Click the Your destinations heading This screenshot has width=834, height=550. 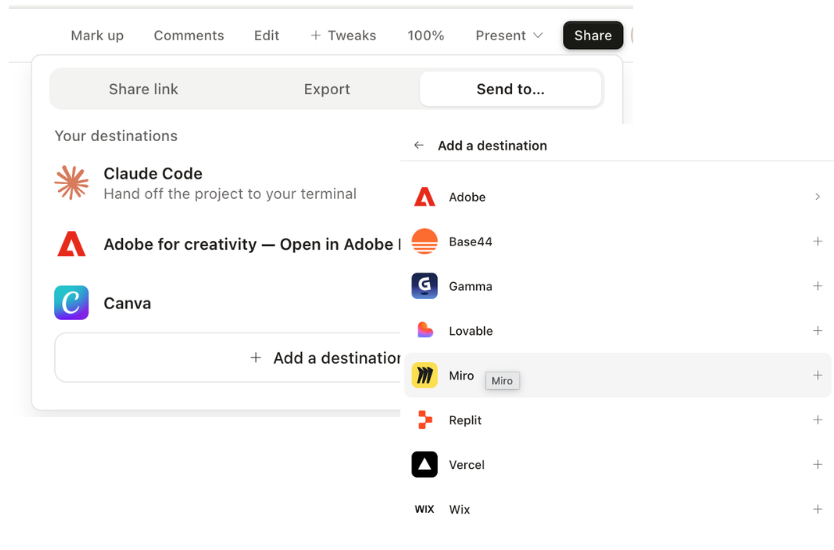click(116, 136)
